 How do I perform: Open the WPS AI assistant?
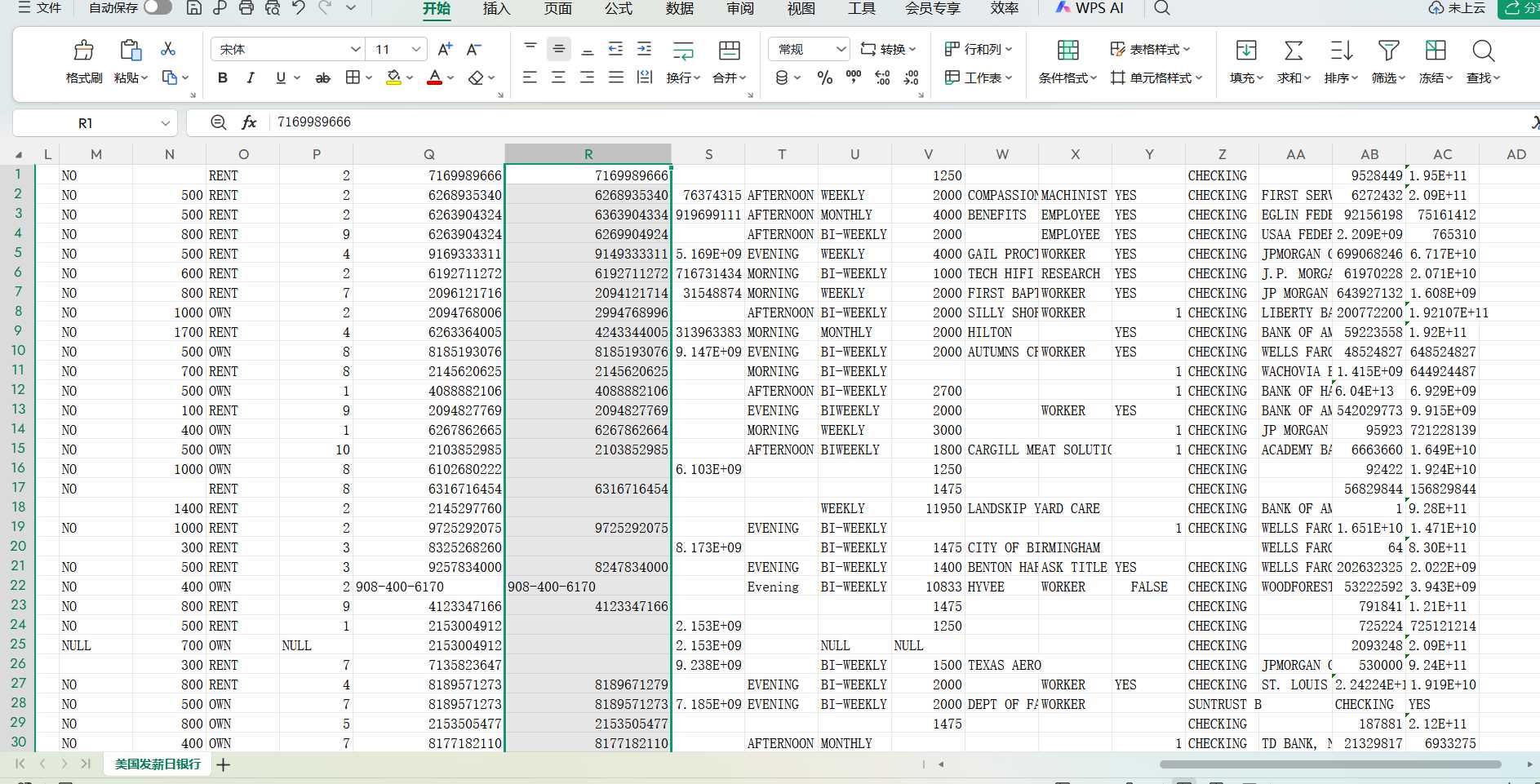pyautogui.click(x=1090, y=8)
